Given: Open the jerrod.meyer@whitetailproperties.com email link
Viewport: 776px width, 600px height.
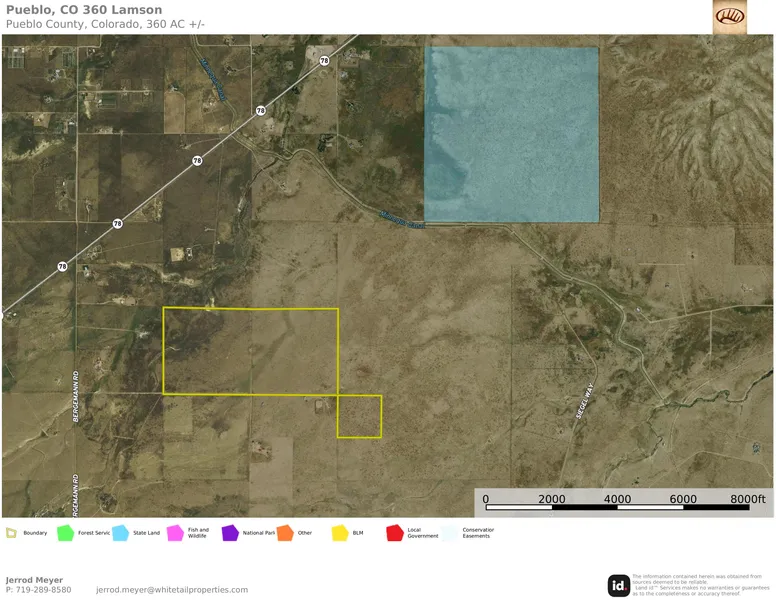Looking at the screenshot, I should 172,590.
